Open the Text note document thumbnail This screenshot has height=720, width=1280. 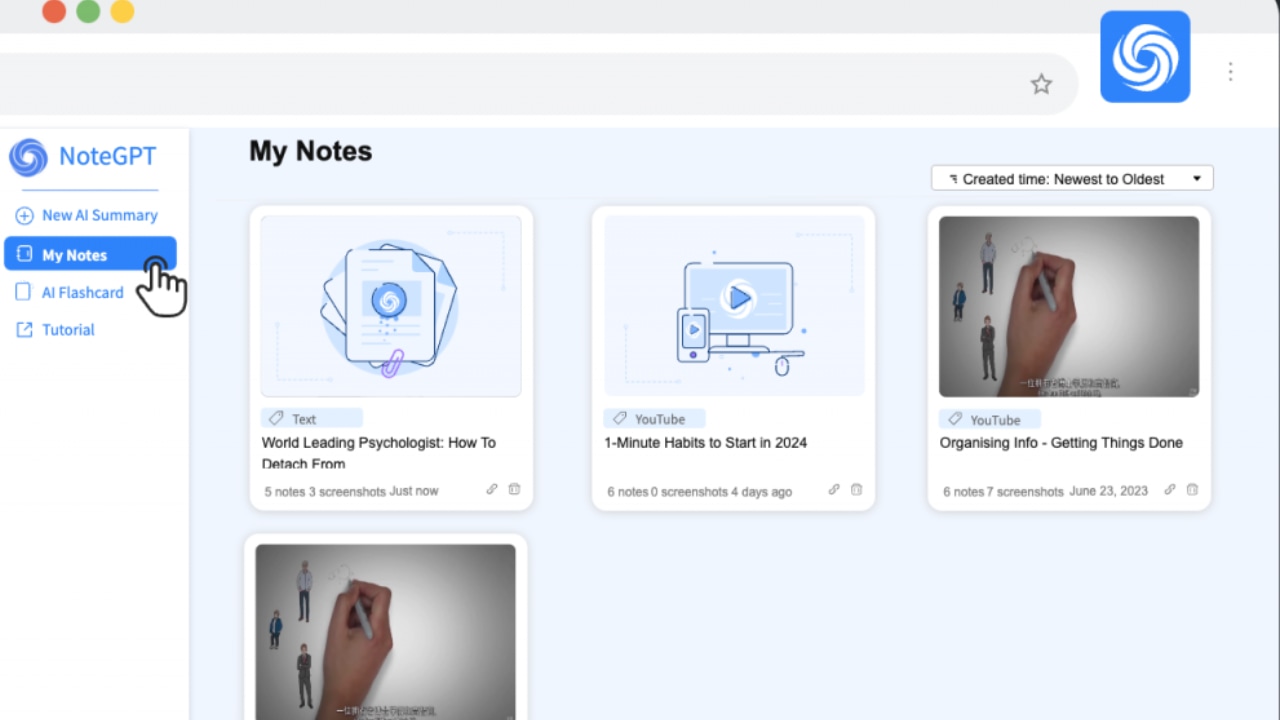(390, 306)
